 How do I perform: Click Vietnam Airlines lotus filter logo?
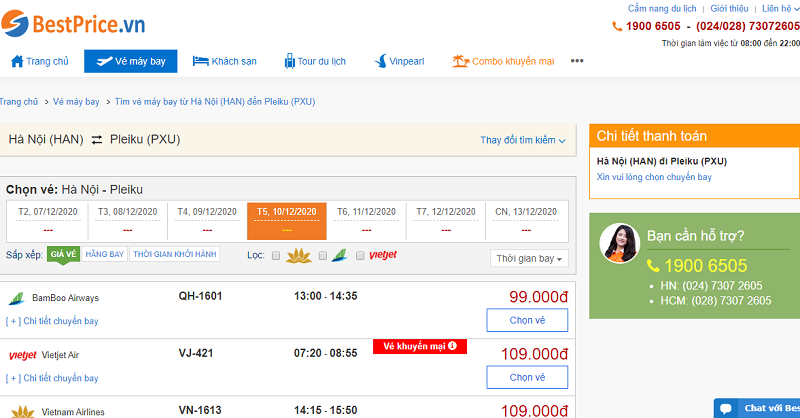pyautogui.click(x=298, y=255)
